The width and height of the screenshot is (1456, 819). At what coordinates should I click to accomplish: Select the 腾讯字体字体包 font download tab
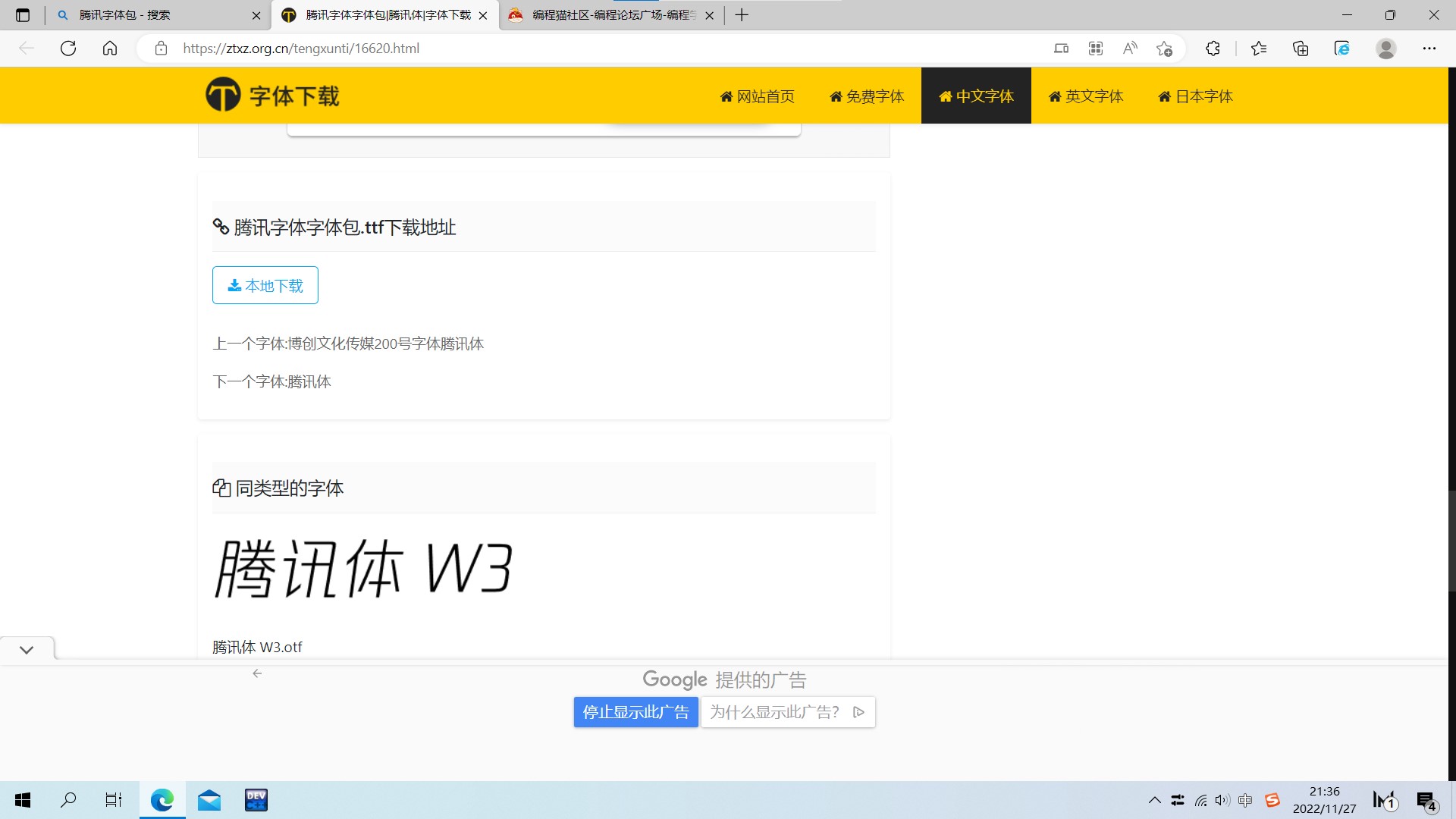(385, 15)
